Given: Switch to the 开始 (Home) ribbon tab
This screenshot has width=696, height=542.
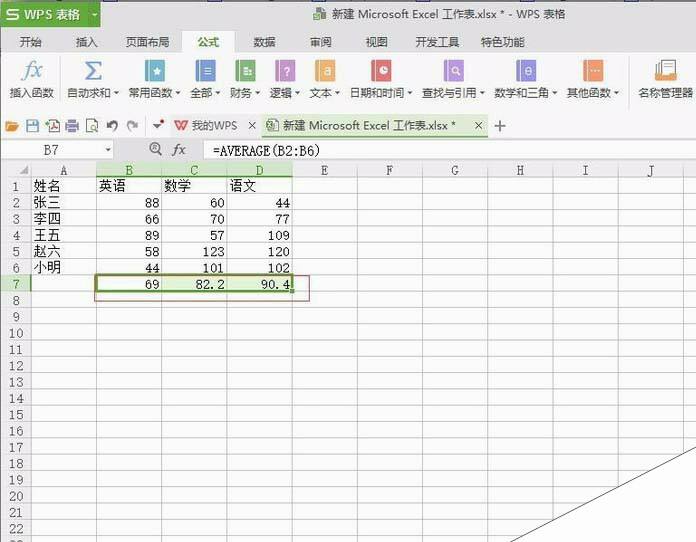Looking at the screenshot, I should coord(31,42).
